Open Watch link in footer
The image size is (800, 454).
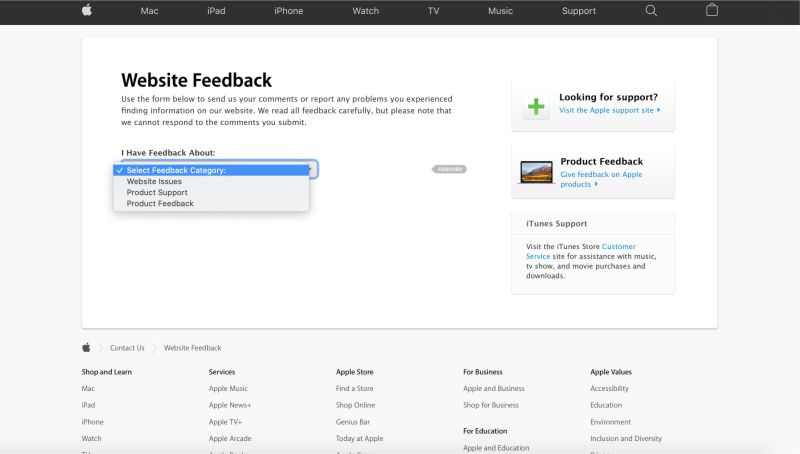(x=91, y=439)
